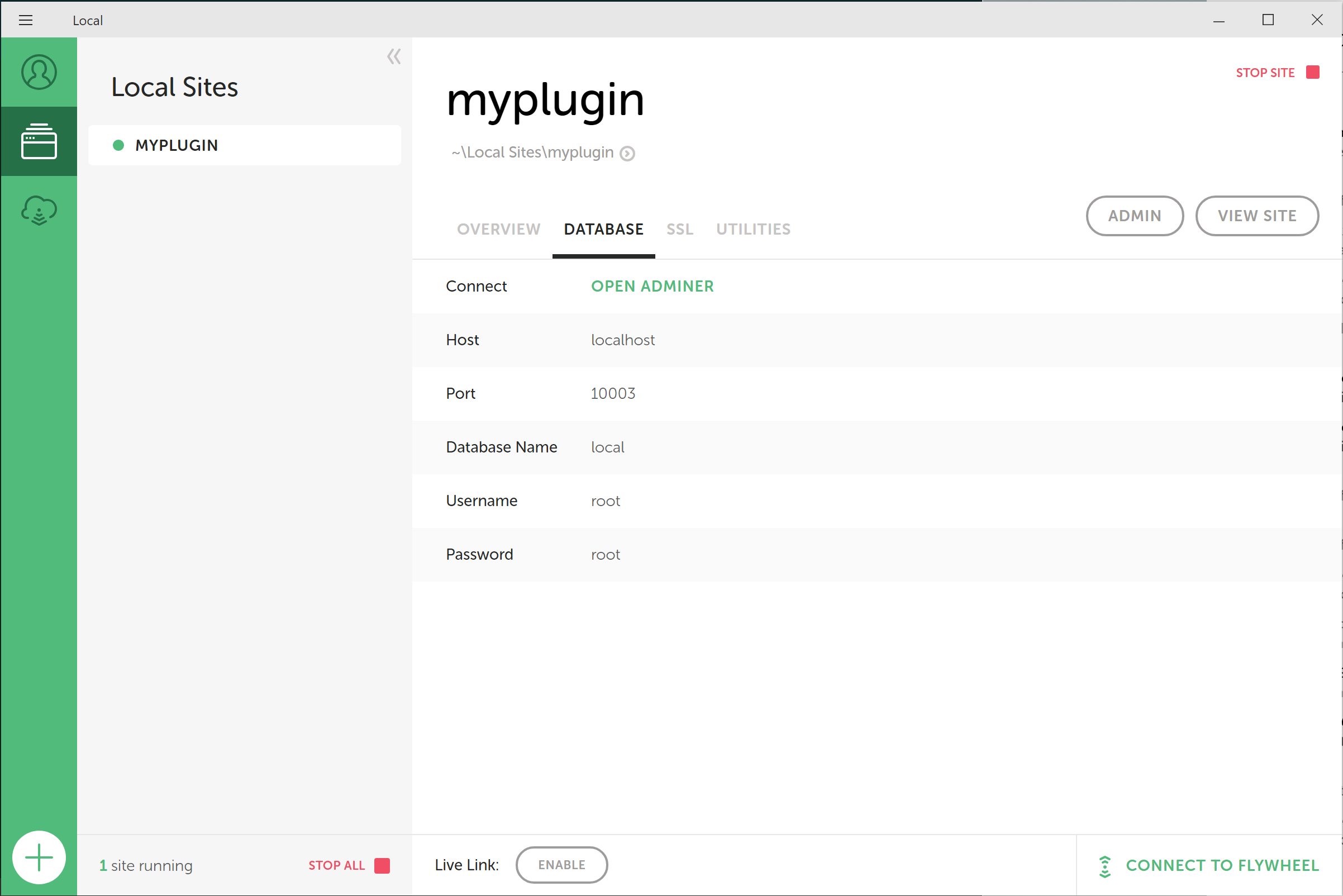Add a new site with the plus button

click(39, 857)
